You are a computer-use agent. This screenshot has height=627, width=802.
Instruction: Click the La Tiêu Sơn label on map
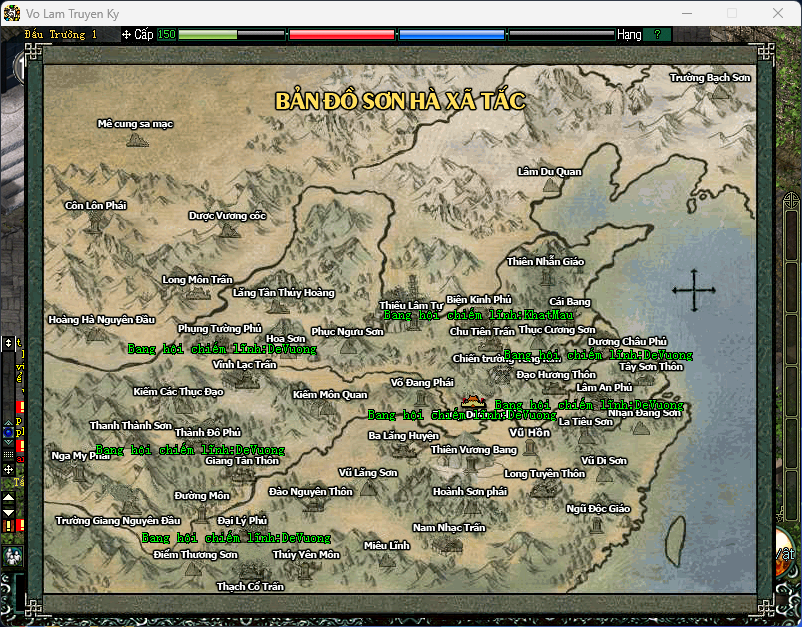[586, 421]
